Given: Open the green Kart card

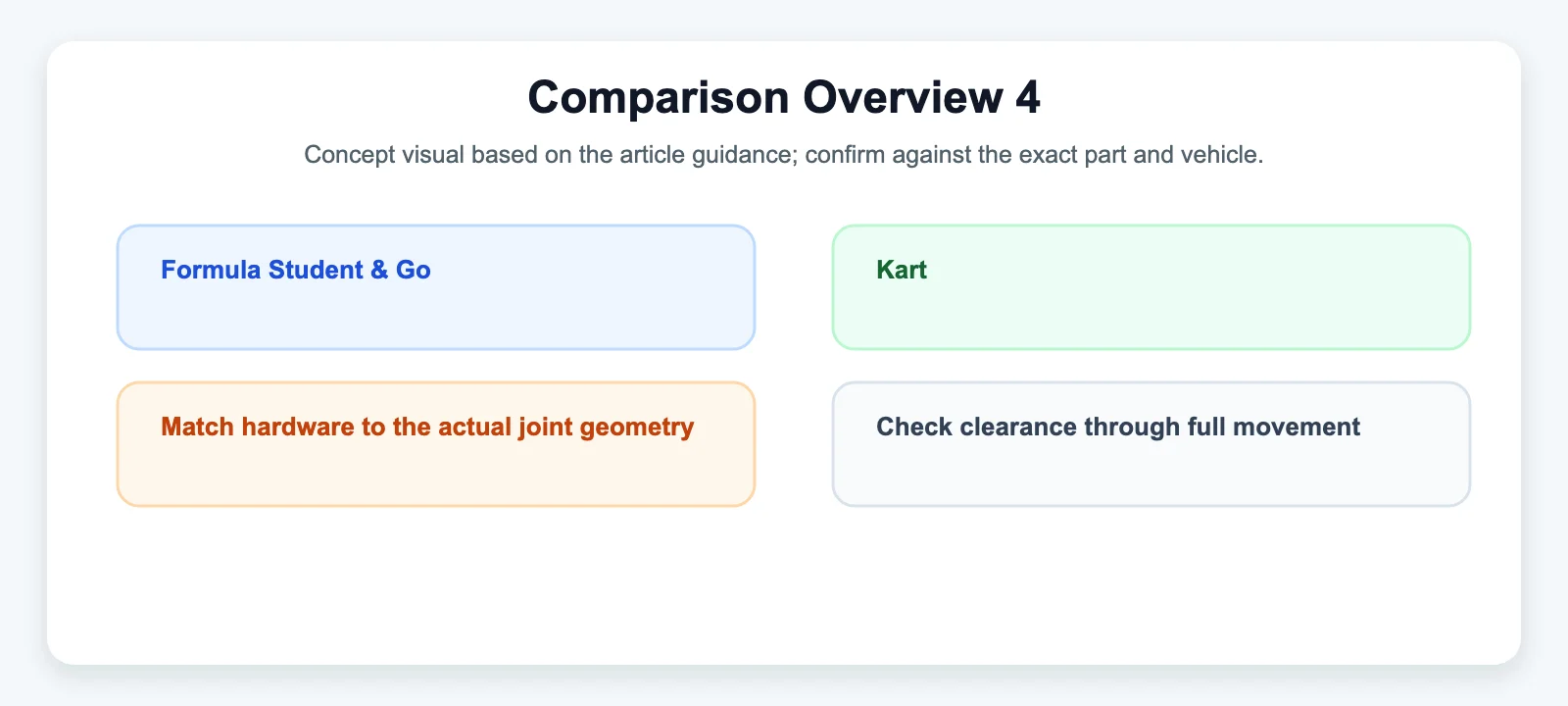Looking at the screenshot, I should [x=1151, y=287].
